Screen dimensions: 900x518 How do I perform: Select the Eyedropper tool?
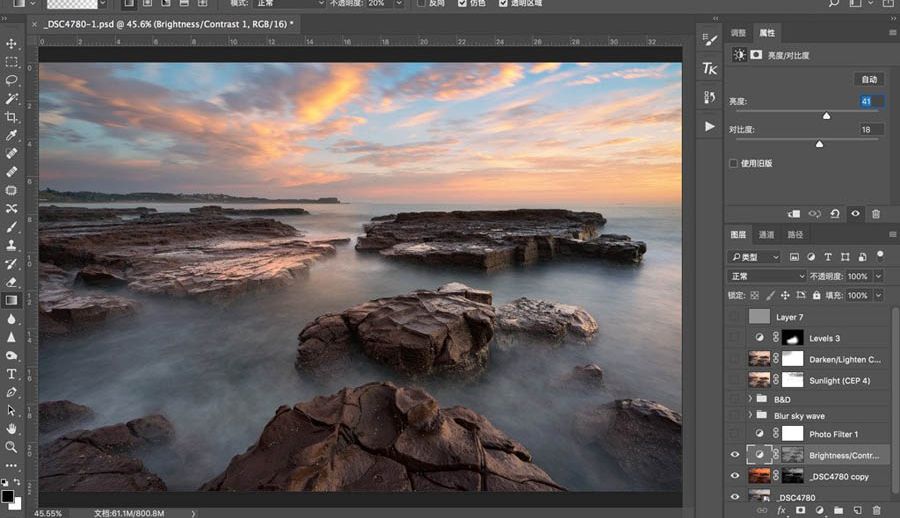click(x=11, y=136)
